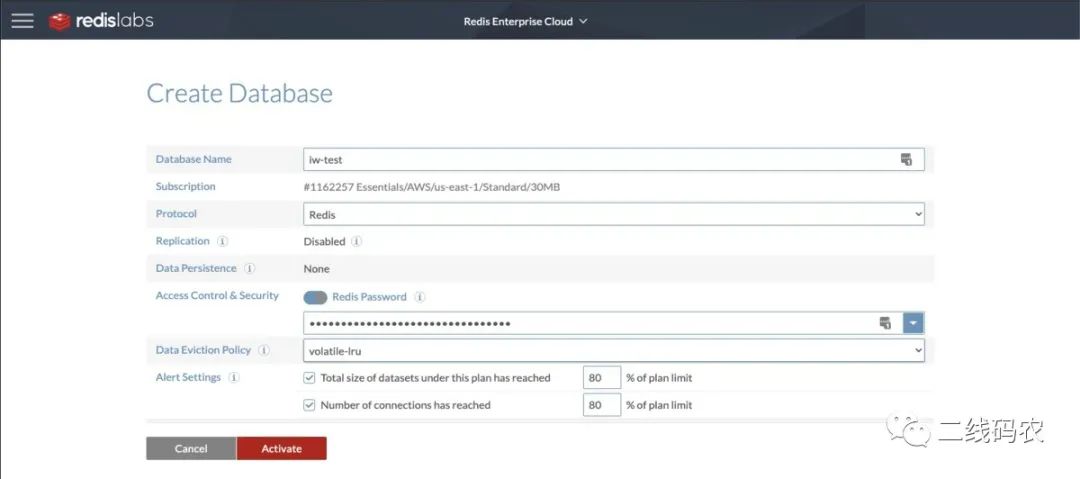The height and width of the screenshot is (479, 1080).
Task: Click info icon next to Disabled
Action: pyautogui.click(x=356, y=242)
